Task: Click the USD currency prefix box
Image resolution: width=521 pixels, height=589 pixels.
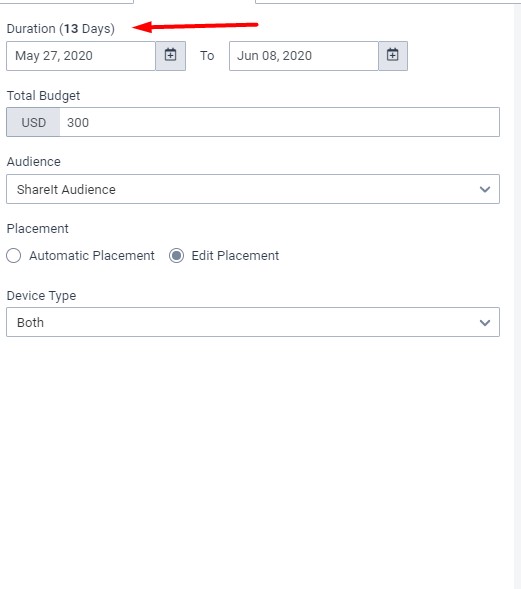Action: [x=33, y=122]
